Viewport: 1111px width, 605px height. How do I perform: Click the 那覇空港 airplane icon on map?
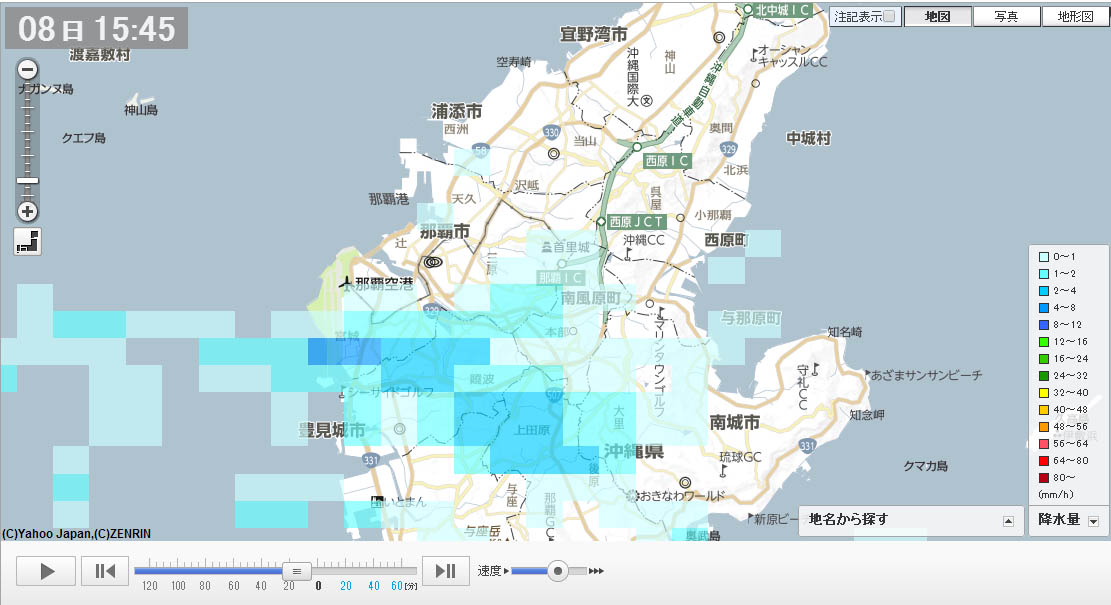347,282
